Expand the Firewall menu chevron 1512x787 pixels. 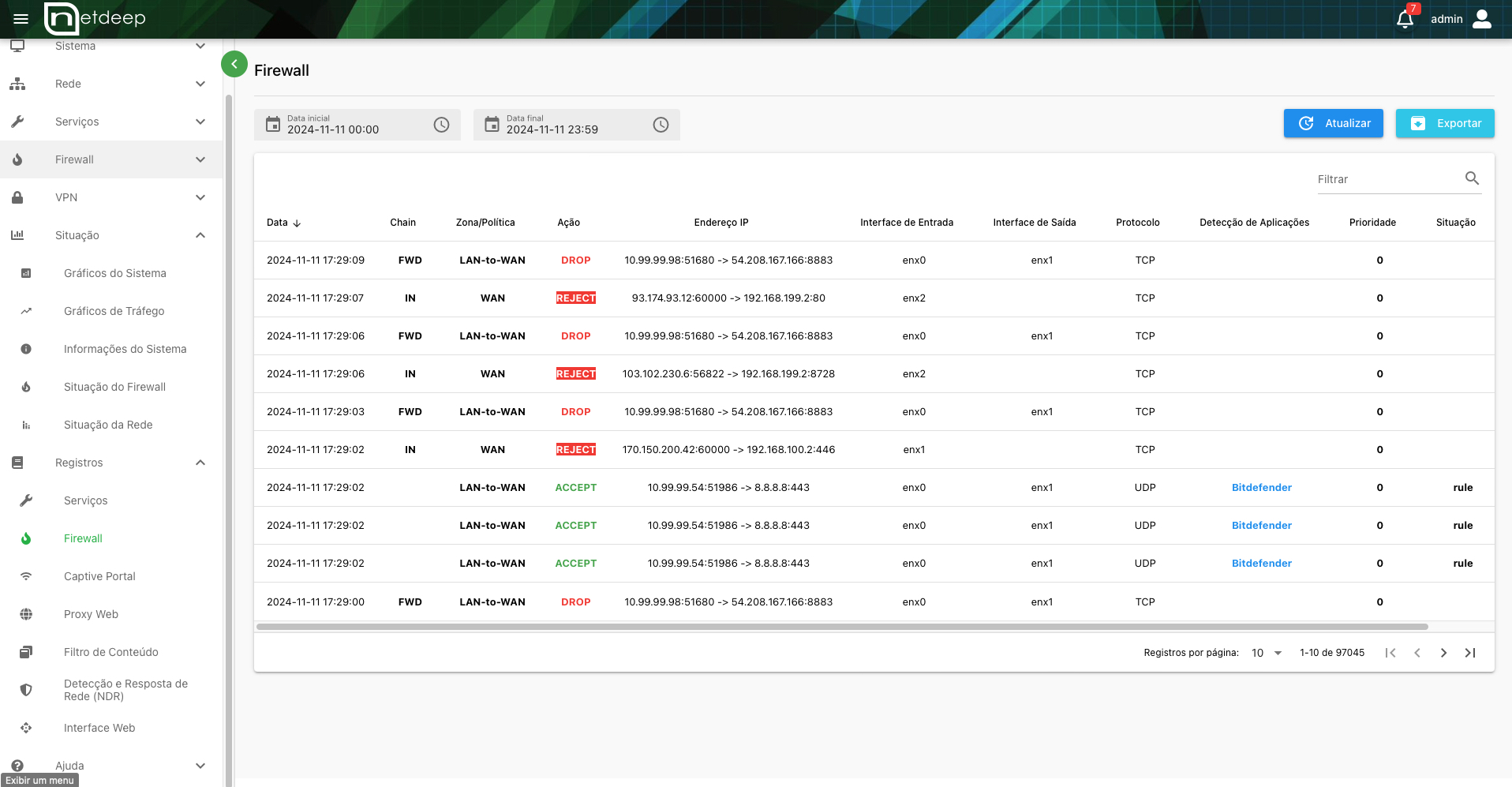point(200,159)
